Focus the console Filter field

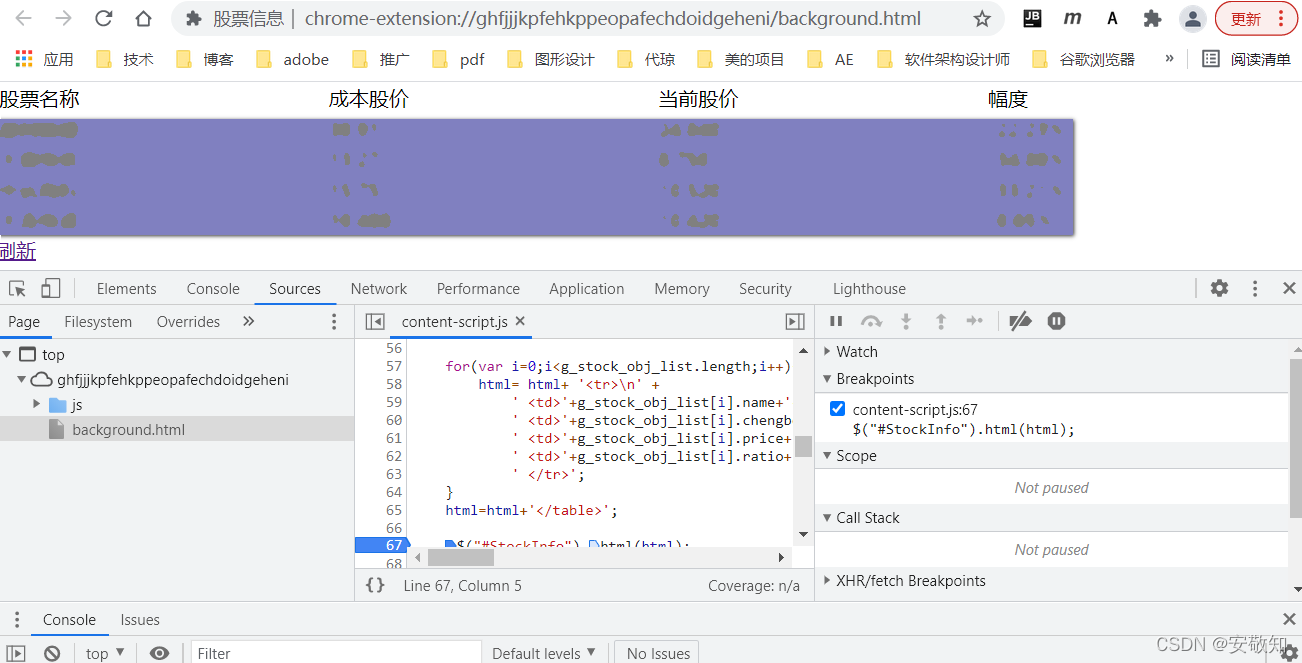click(x=334, y=653)
